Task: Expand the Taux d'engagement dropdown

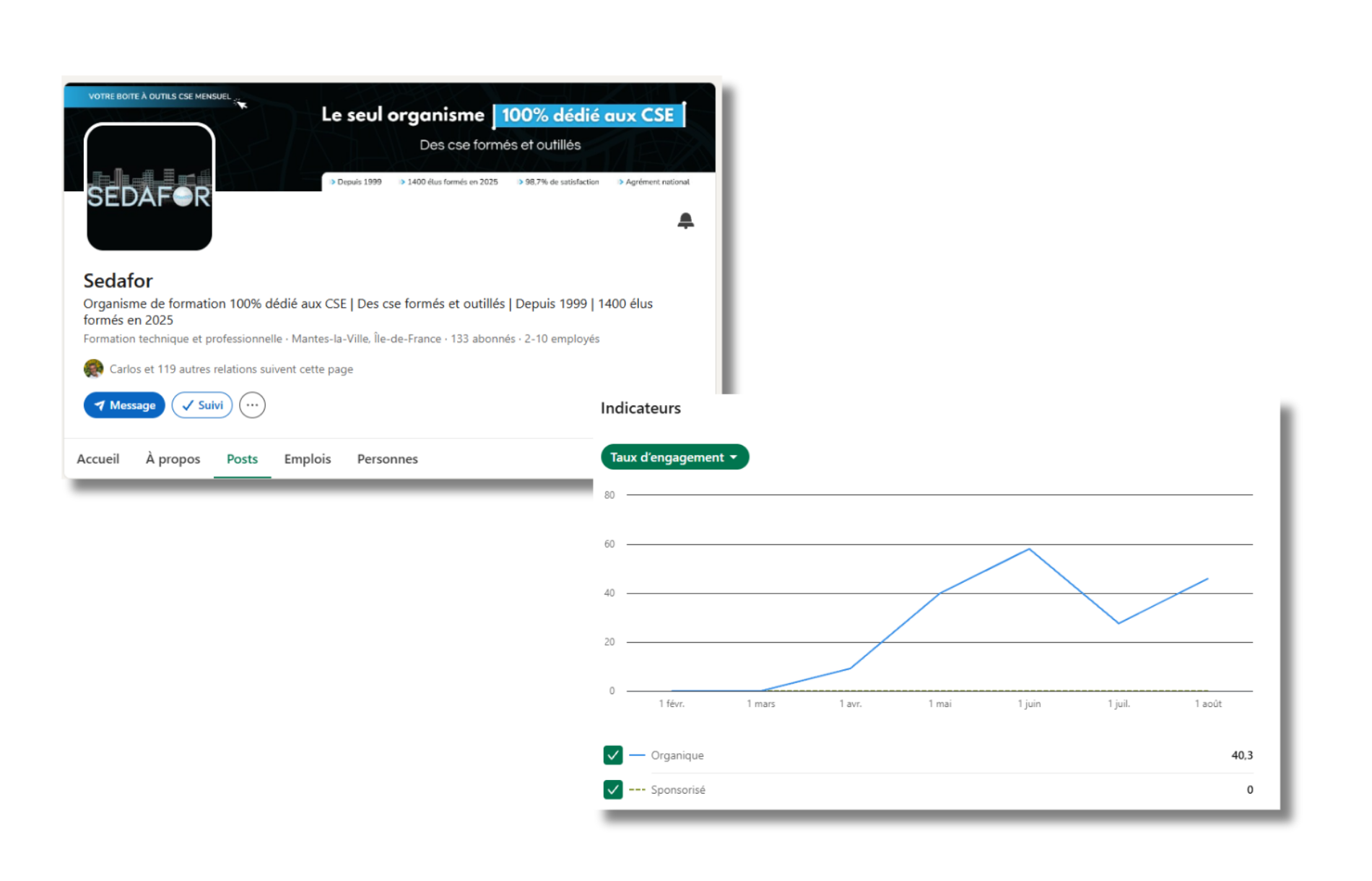Action: click(674, 457)
